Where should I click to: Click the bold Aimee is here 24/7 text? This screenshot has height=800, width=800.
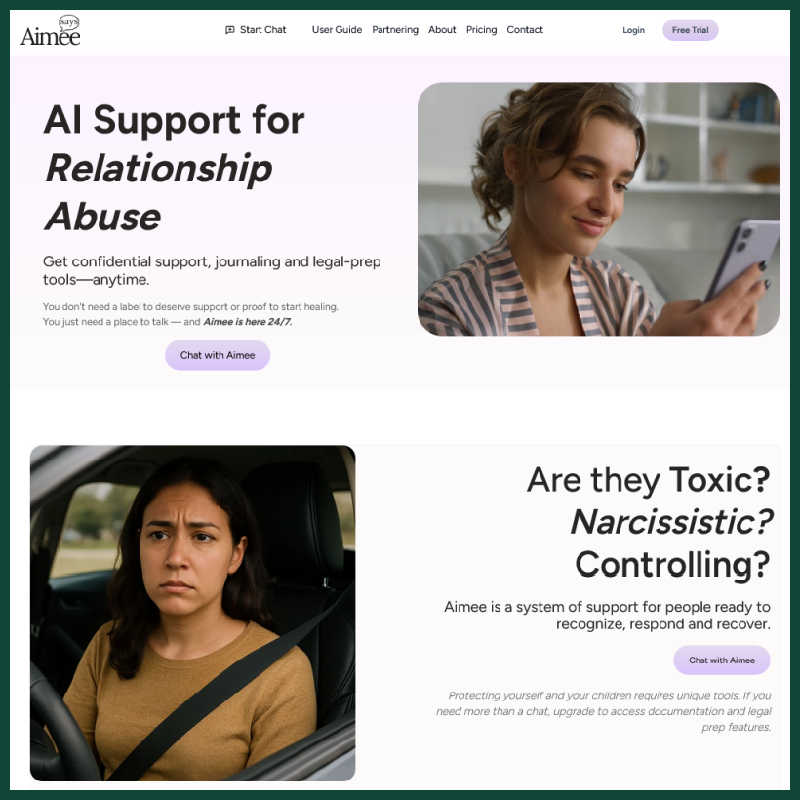(x=248, y=322)
